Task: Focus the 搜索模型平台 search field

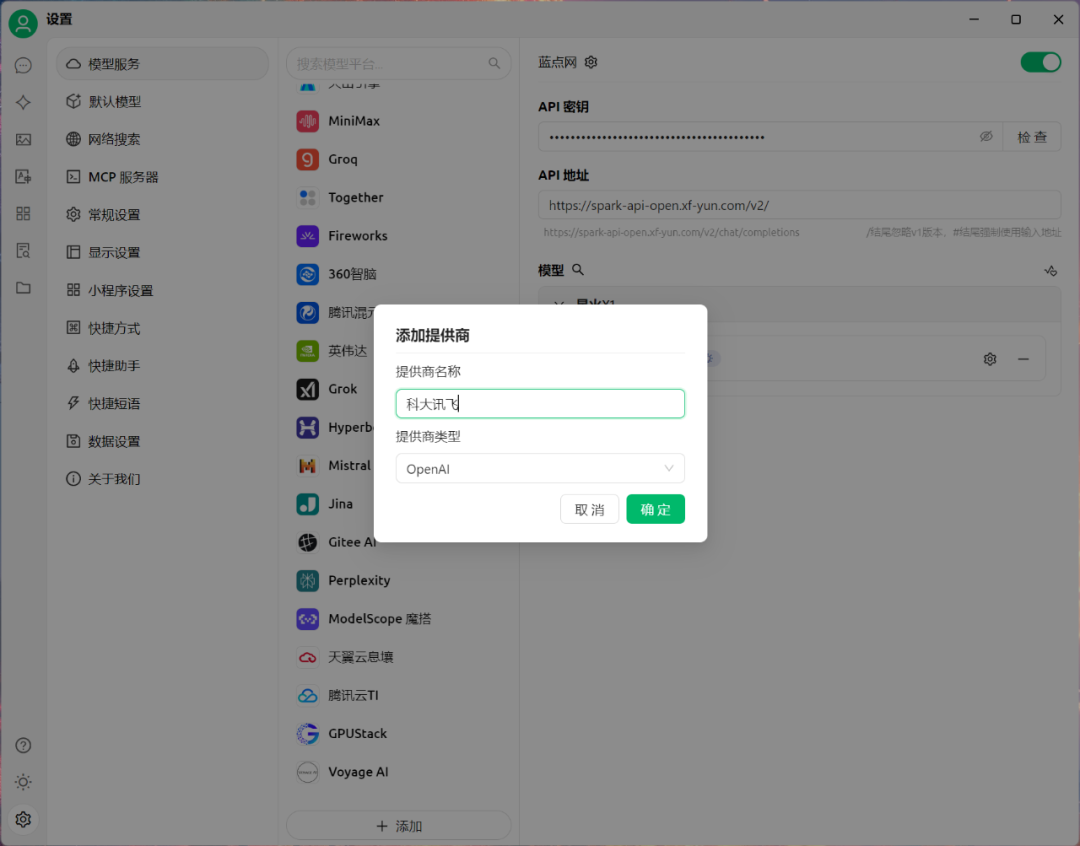Action: [x=399, y=63]
